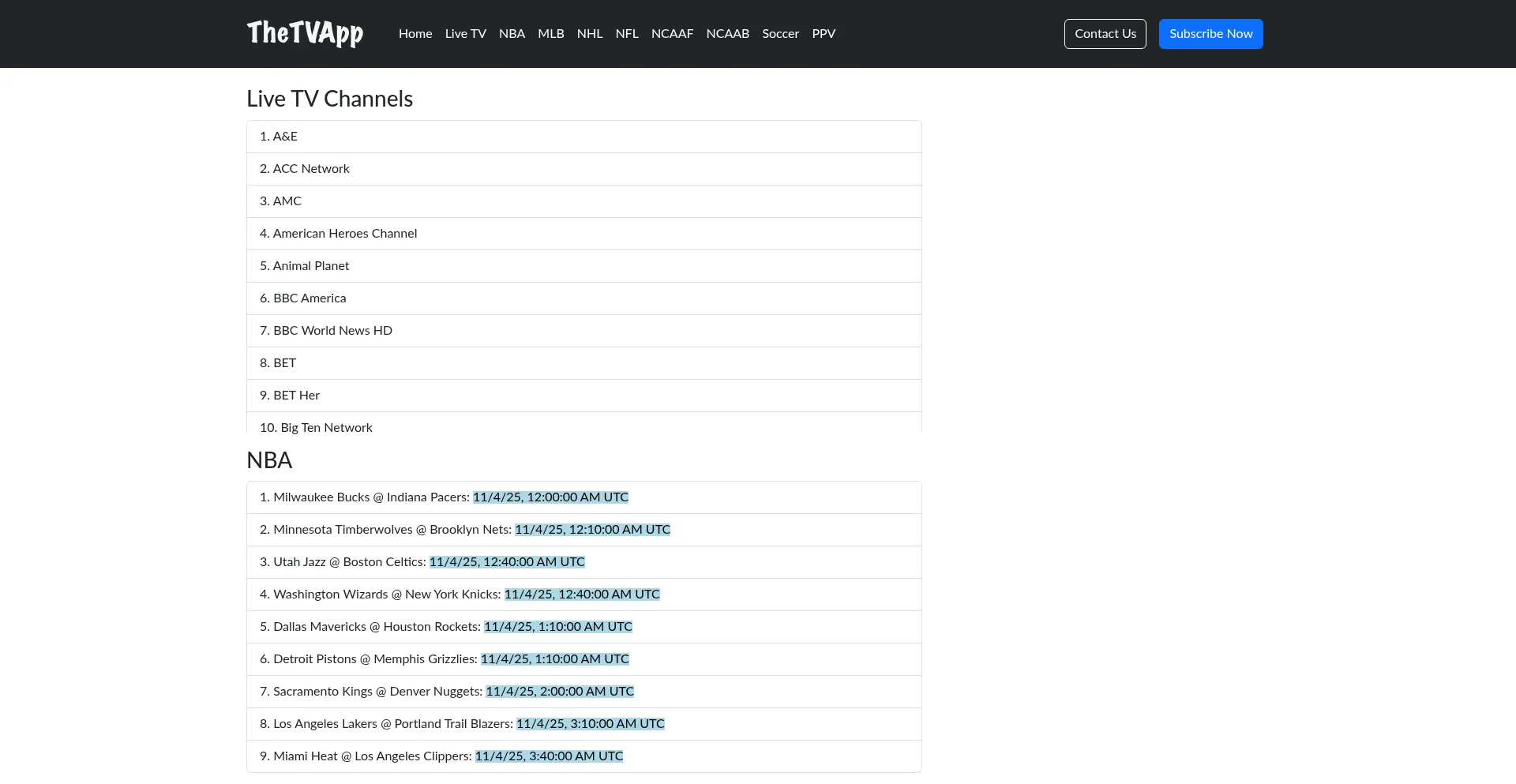This screenshot has width=1516, height=784.
Task: Watch the Animal Planet channel
Action: click(311, 266)
